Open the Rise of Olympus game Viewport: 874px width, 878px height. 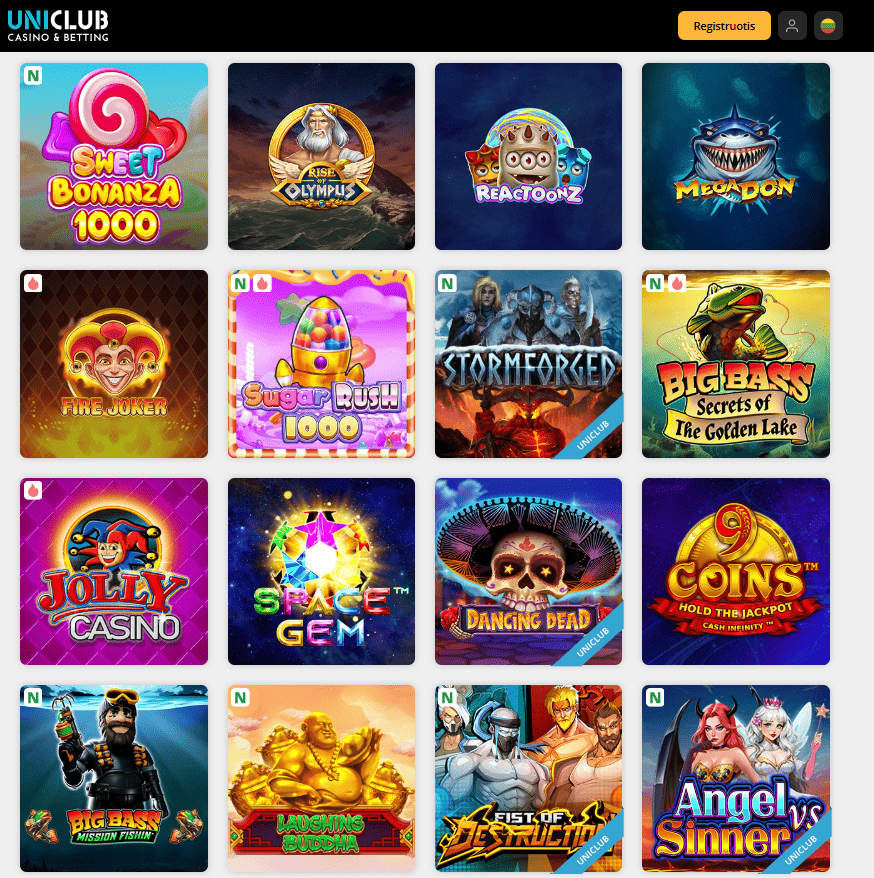(321, 156)
